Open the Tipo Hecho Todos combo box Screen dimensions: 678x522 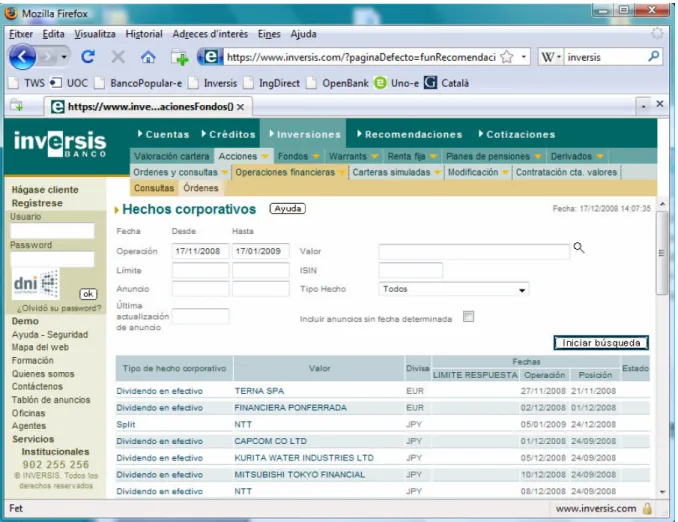click(x=453, y=289)
